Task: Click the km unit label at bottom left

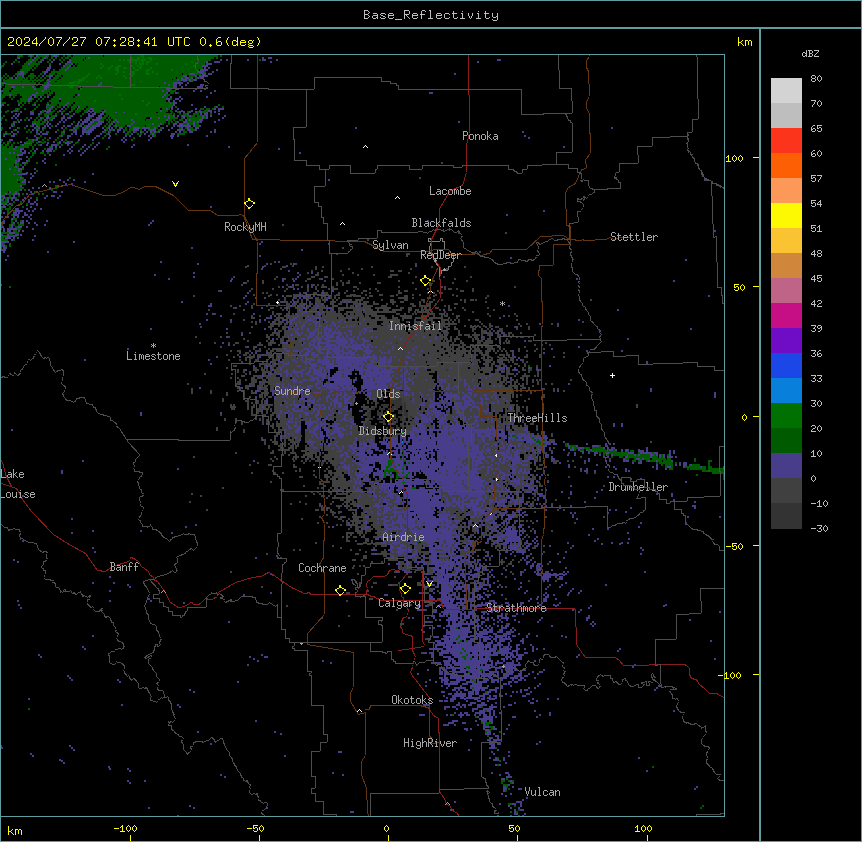Action: [x=15, y=830]
